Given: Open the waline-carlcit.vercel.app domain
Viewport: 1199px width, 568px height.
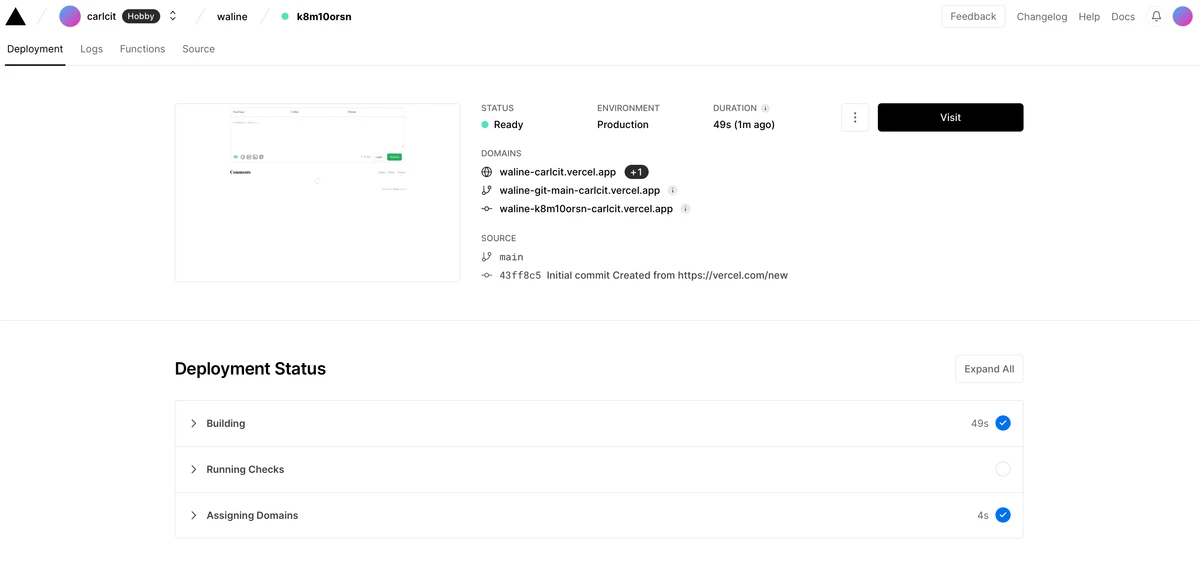Looking at the screenshot, I should click(557, 172).
